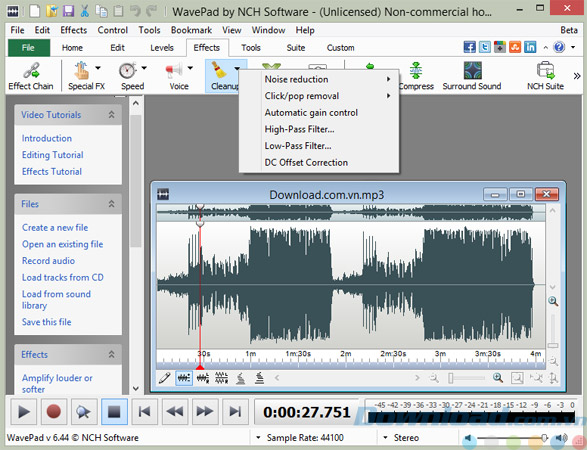Screen dimensions: 587x450
Task: Open the Speed dropdown arrow
Action: pyautogui.click(x=144, y=68)
